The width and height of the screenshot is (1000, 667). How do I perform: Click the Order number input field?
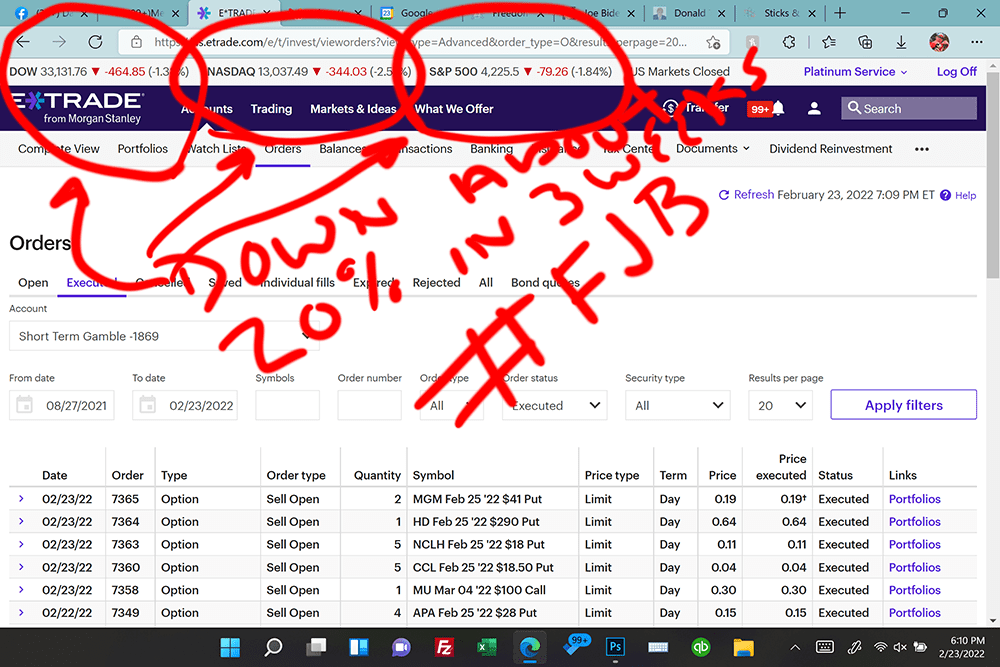pos(370,405)
